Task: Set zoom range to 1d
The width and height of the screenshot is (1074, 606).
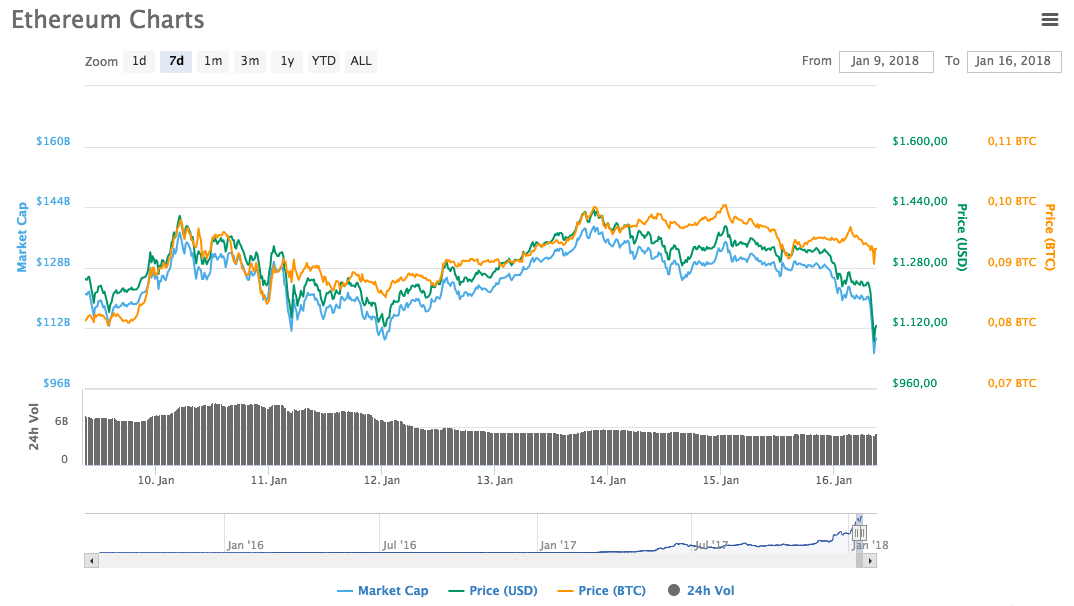Action: click(x=139, y=61)
